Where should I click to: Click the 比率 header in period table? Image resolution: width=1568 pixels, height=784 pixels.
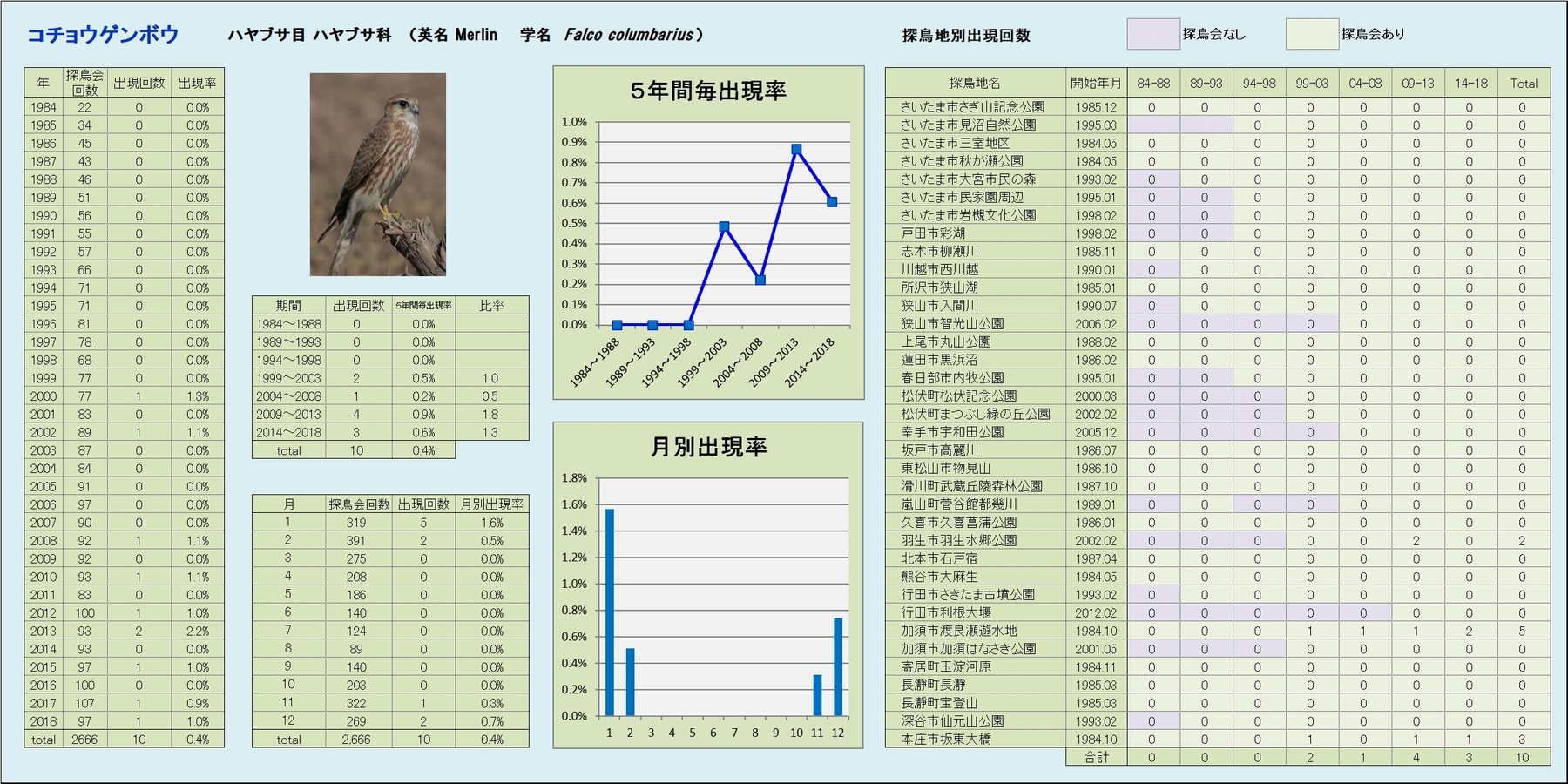[x=491, y=306]
